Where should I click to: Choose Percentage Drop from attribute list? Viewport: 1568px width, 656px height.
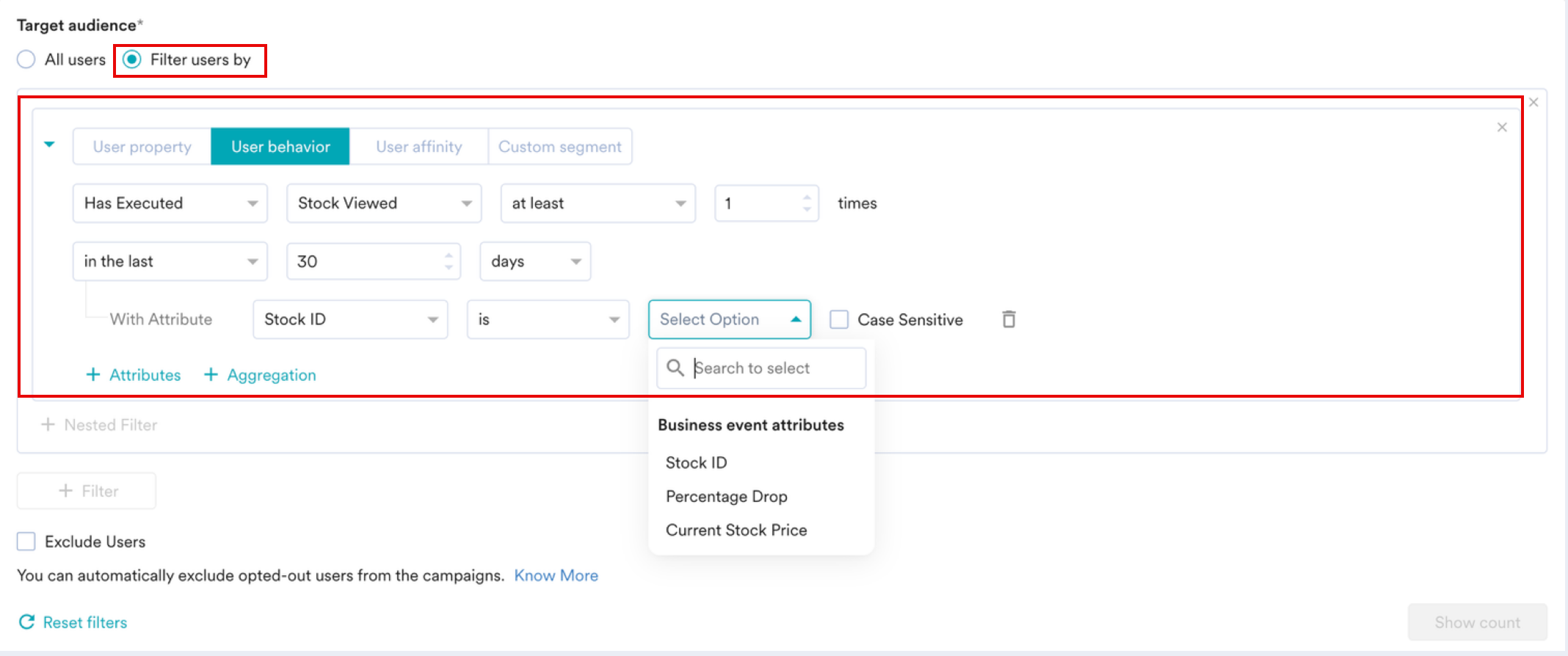point(727,497)
